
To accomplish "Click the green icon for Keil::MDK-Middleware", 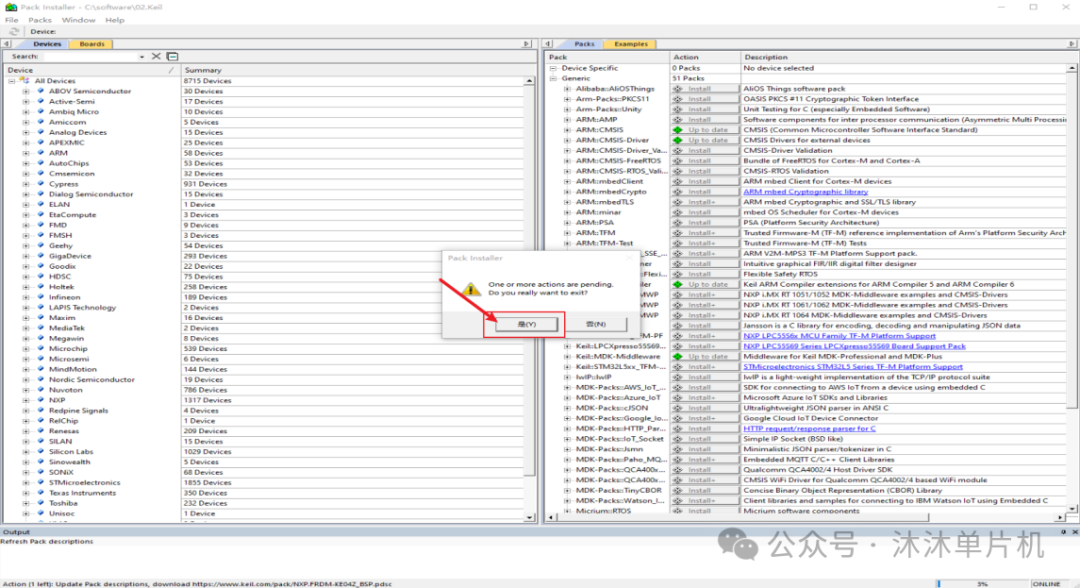I will 678,357.
